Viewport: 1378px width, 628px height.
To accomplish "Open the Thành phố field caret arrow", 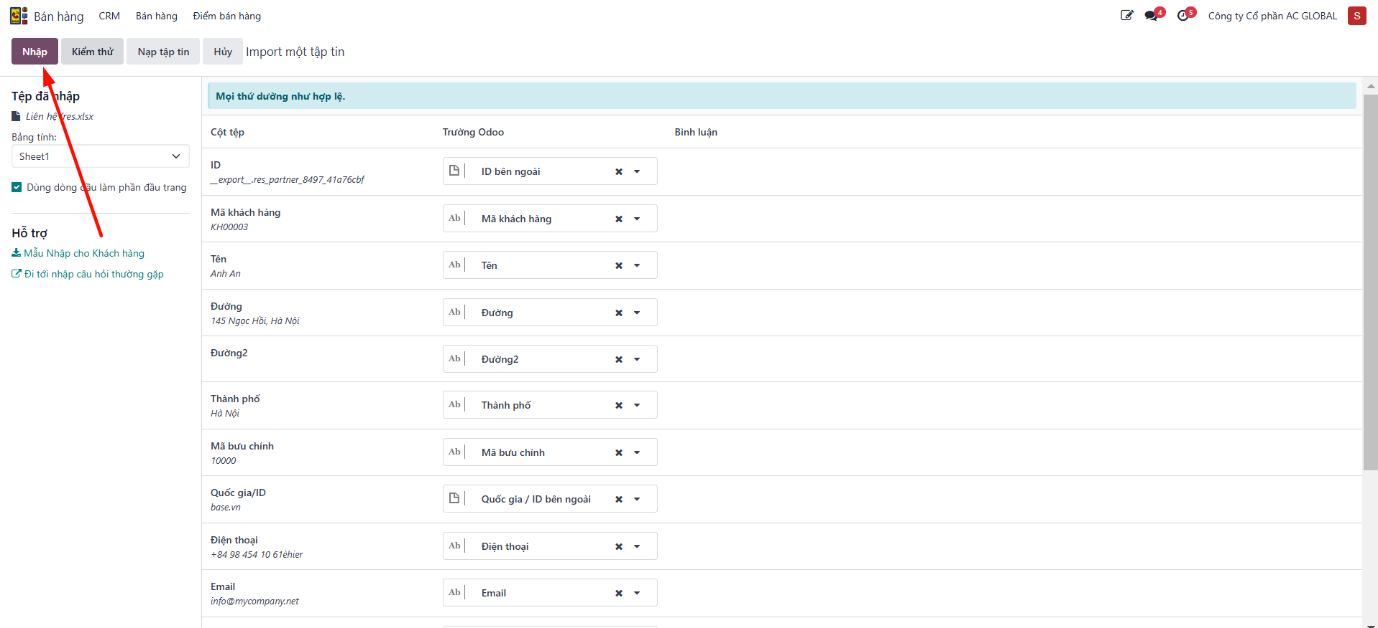I will tap(637, 406).
